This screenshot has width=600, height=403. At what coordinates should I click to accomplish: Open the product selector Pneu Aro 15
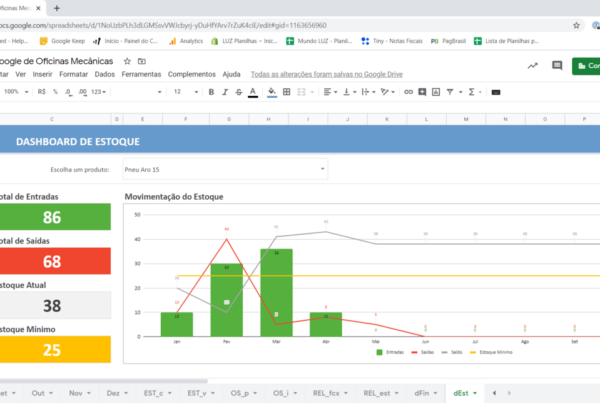tap(225, 169)
